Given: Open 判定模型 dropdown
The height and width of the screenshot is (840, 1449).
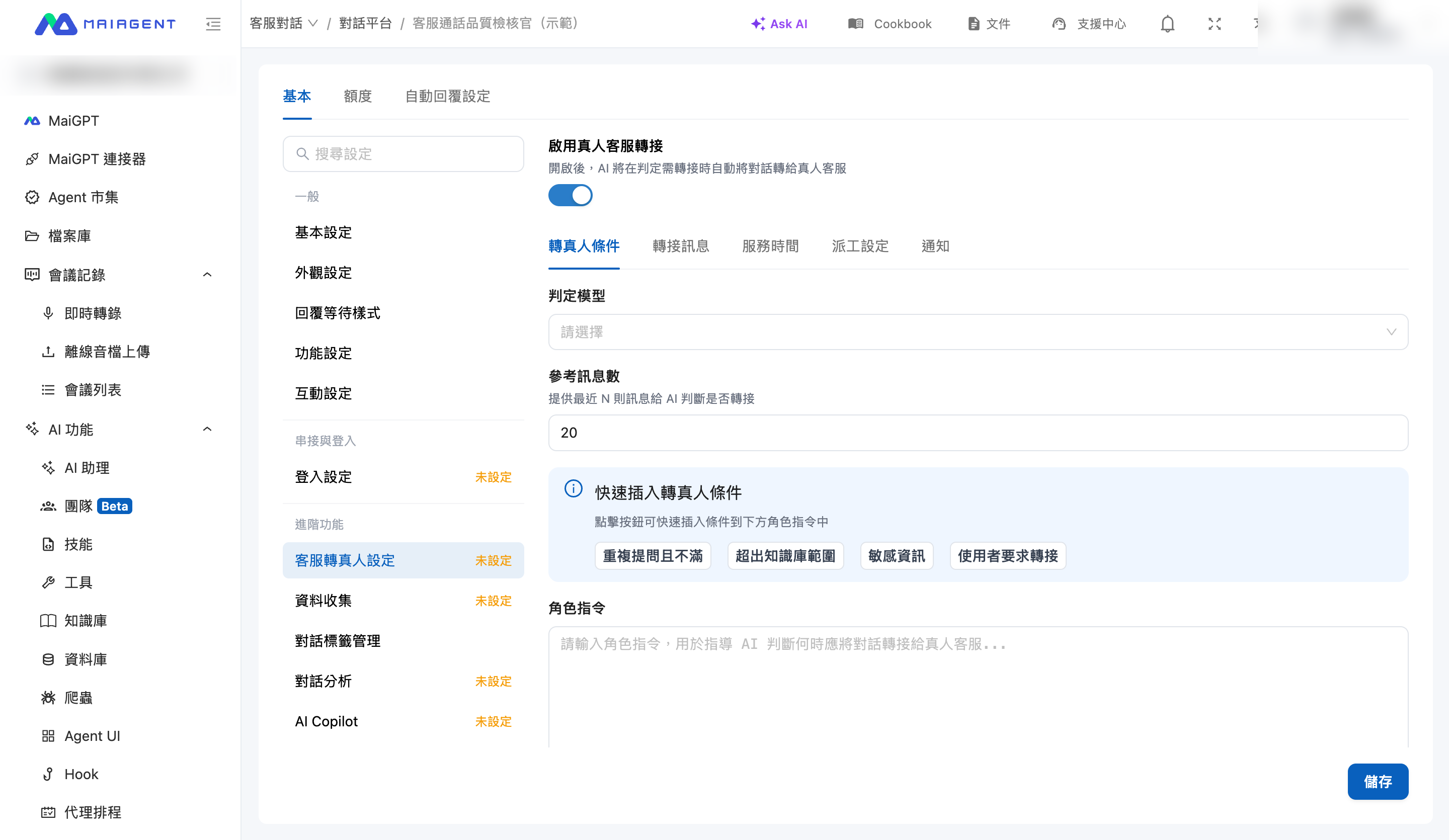Looking at the screenshot, I should (978, 332).
